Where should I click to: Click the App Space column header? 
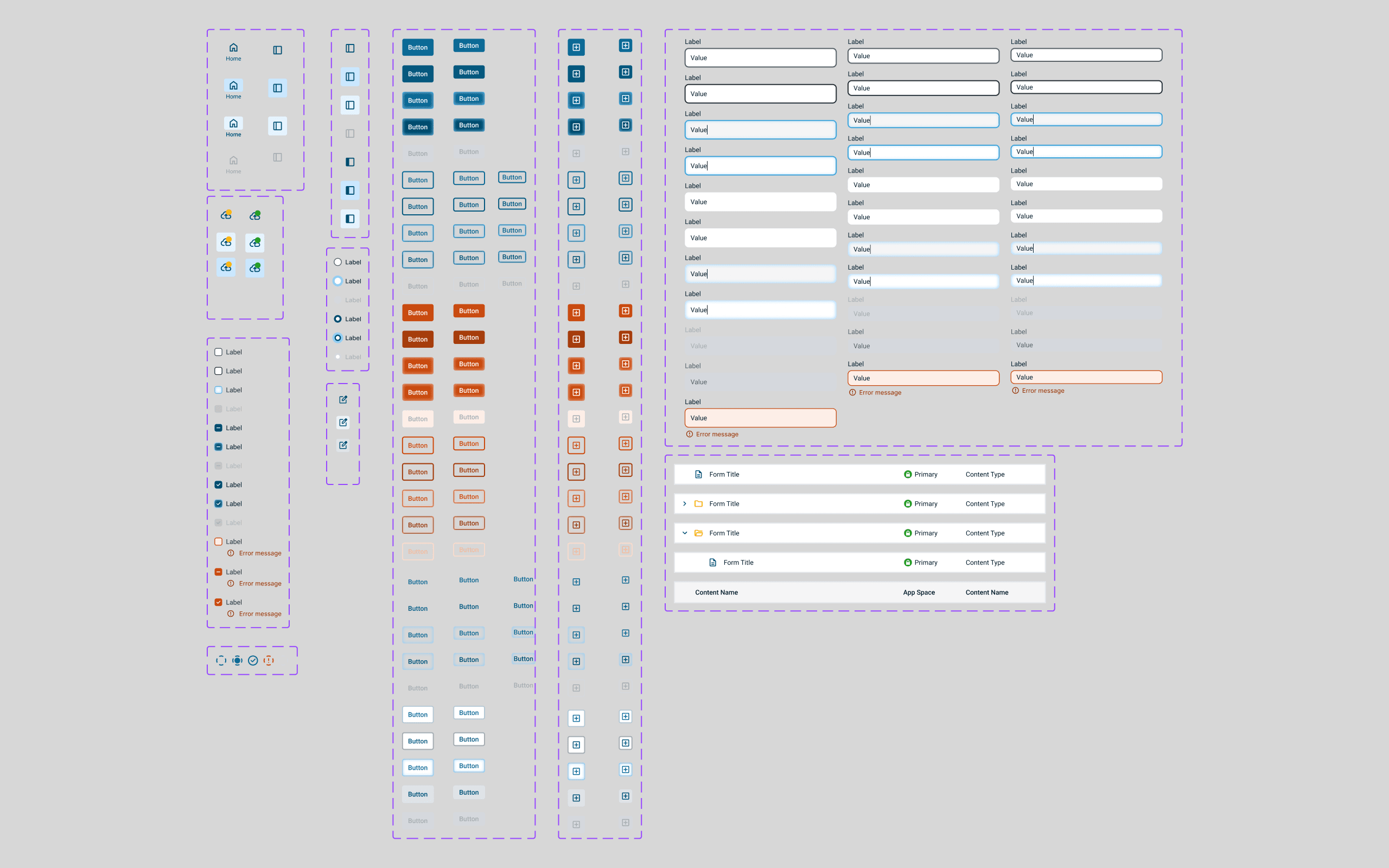pyautogui.click(x=919, y=592)
